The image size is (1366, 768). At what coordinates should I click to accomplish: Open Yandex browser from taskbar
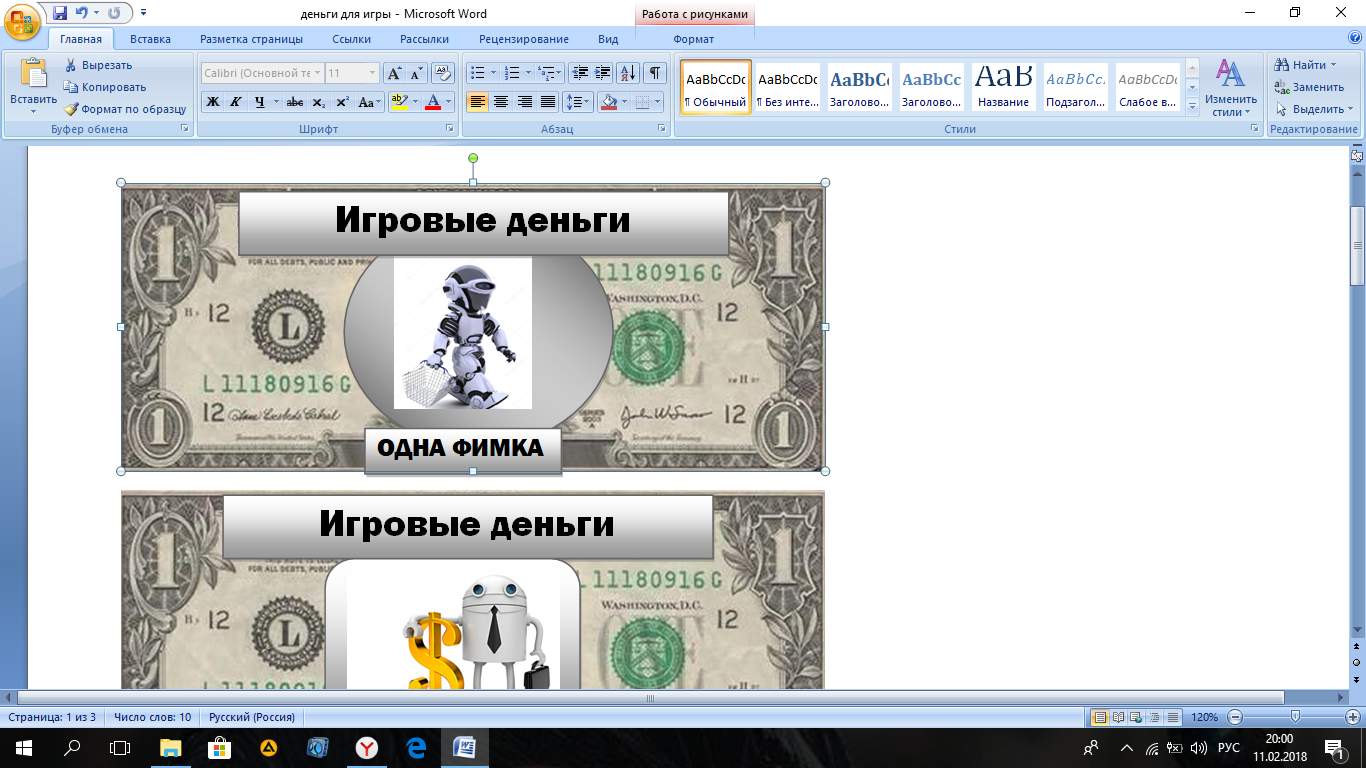point(367,747)
